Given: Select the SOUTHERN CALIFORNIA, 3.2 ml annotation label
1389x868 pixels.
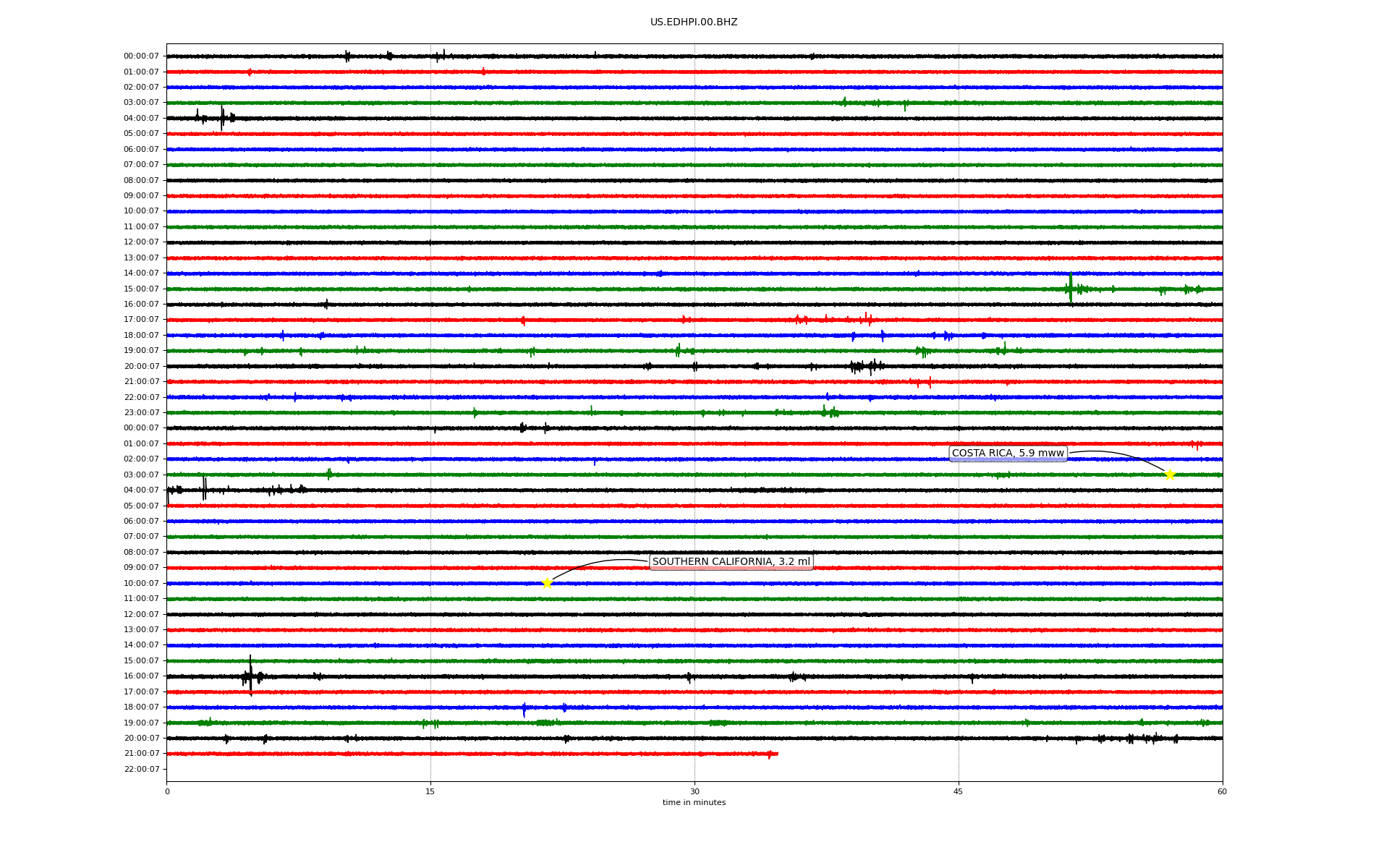Looking at the screenshot, I should pos(731,562).
